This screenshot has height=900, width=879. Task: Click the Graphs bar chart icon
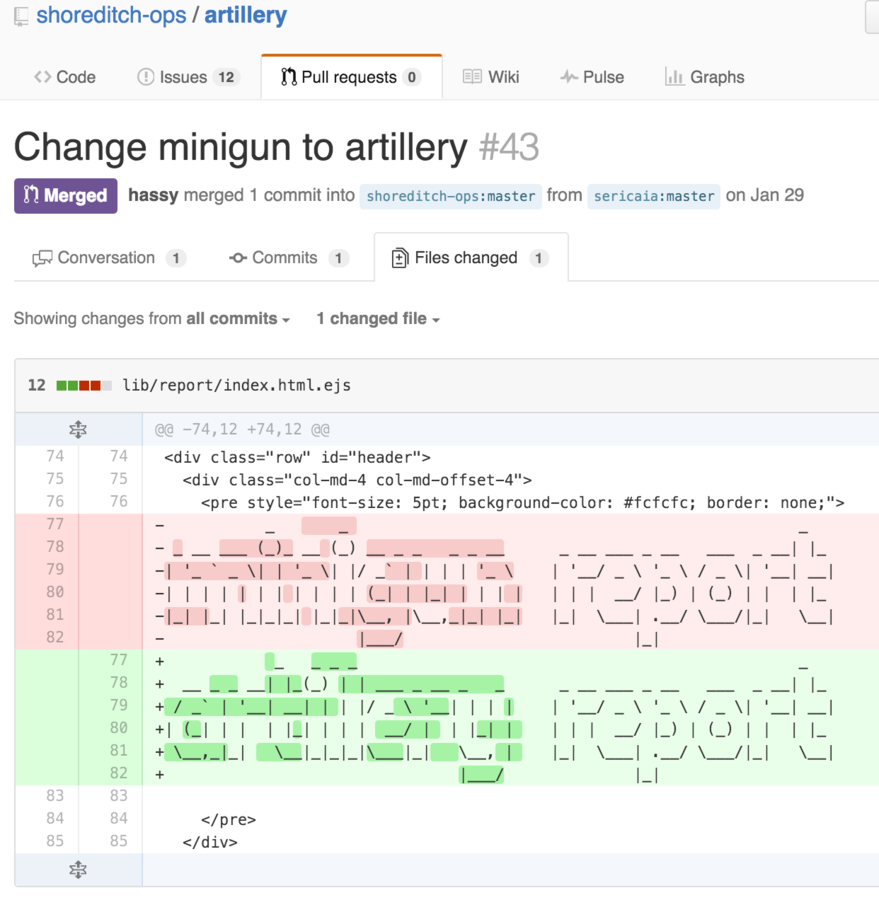pos(674,77)
